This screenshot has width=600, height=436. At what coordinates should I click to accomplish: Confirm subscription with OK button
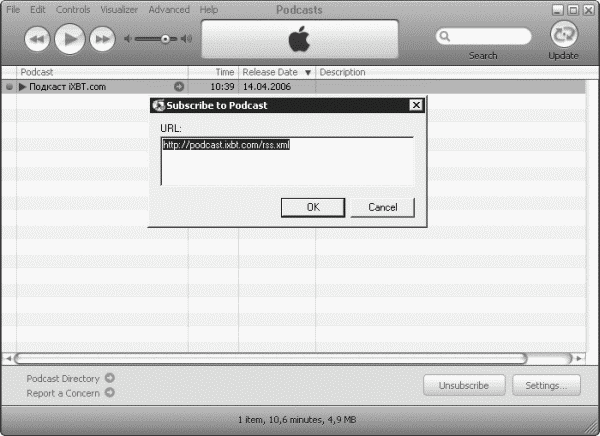pos(313,207)
